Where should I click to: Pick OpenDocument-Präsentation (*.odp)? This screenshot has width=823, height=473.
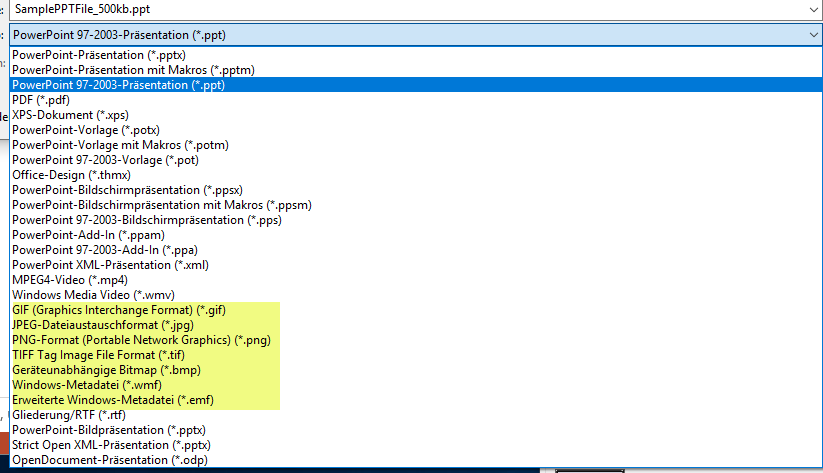click(416, 460)
